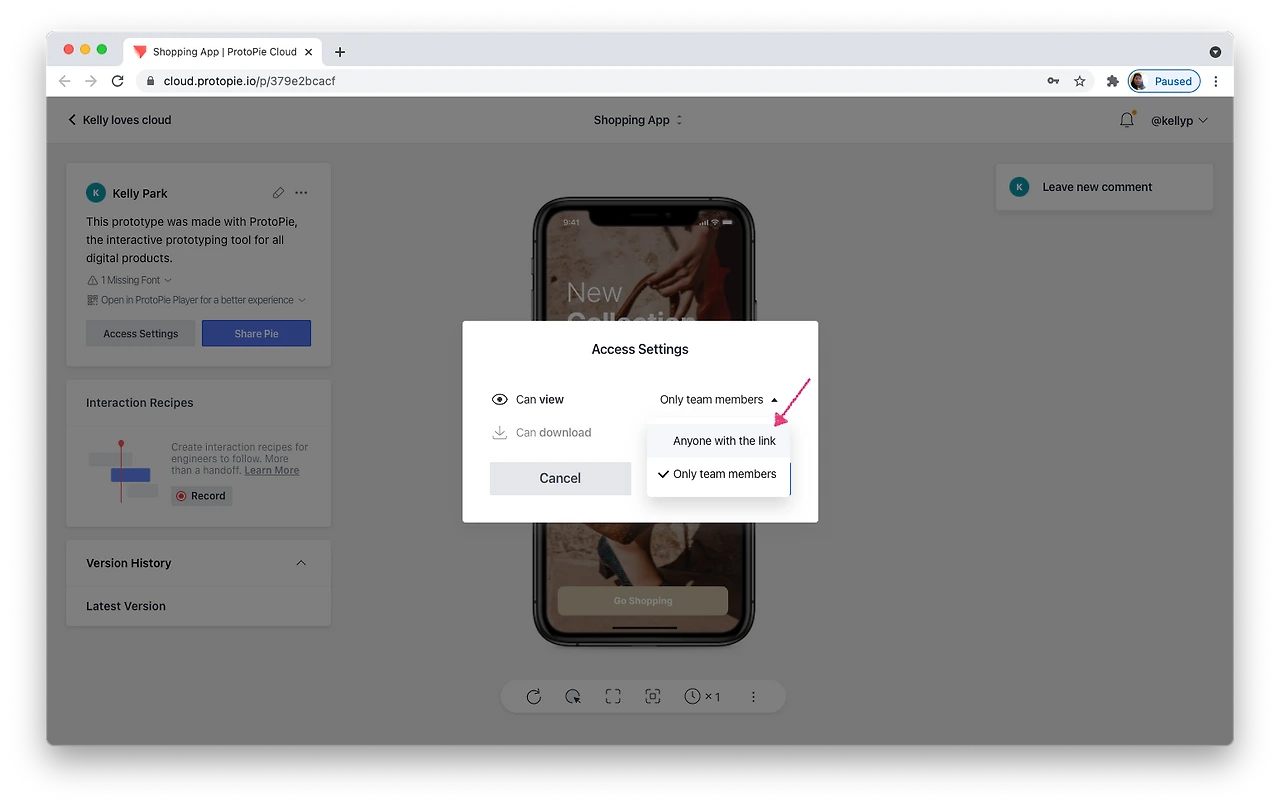Select Latest Version in version history
This screenshot has width=1280, height=807.
pyautogui.click(x=126, y=606)
